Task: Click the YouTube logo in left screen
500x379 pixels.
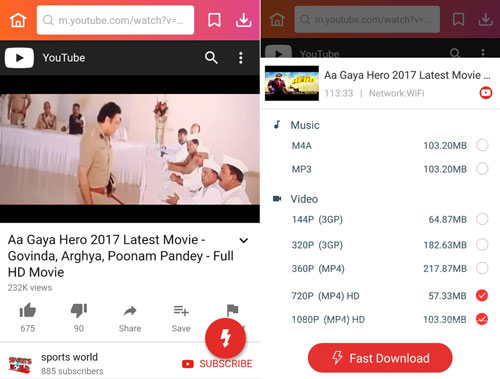Action: 19,58
